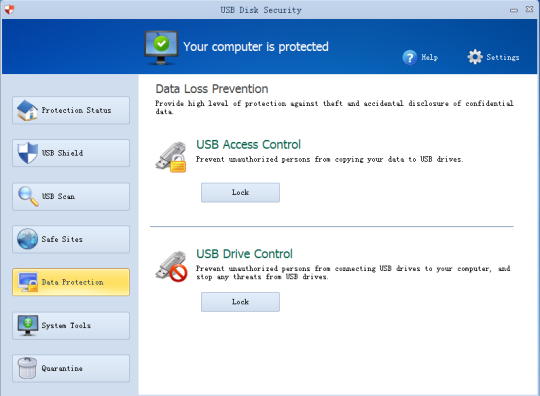Screen dimensions: 540x396
Task: Click the Safe Sites globe icon
Action: pyautogui.click(x=28, y=239)
